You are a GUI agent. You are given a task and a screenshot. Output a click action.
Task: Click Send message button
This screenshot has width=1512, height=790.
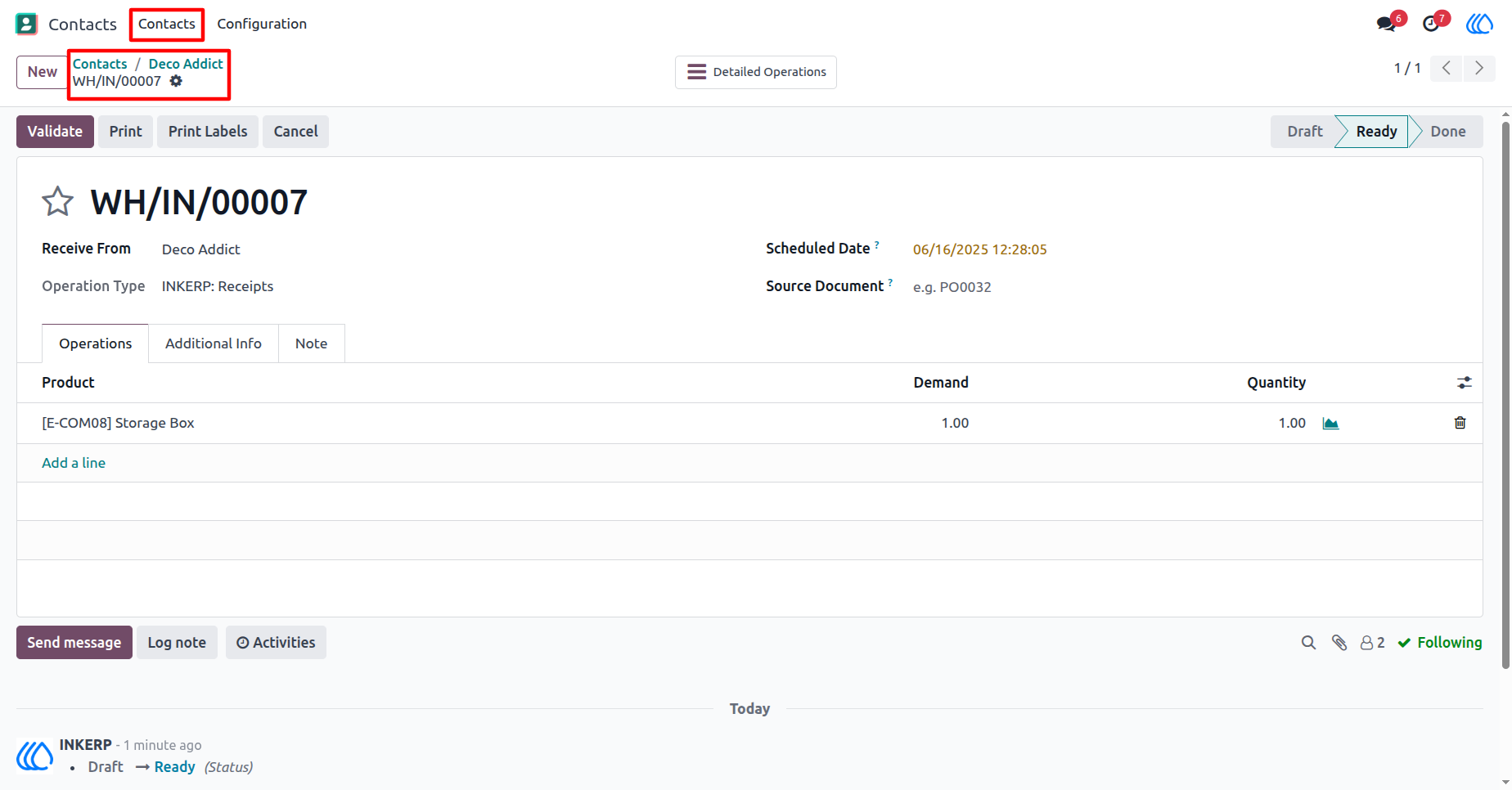pyautogui.click(x=74, y=643)
